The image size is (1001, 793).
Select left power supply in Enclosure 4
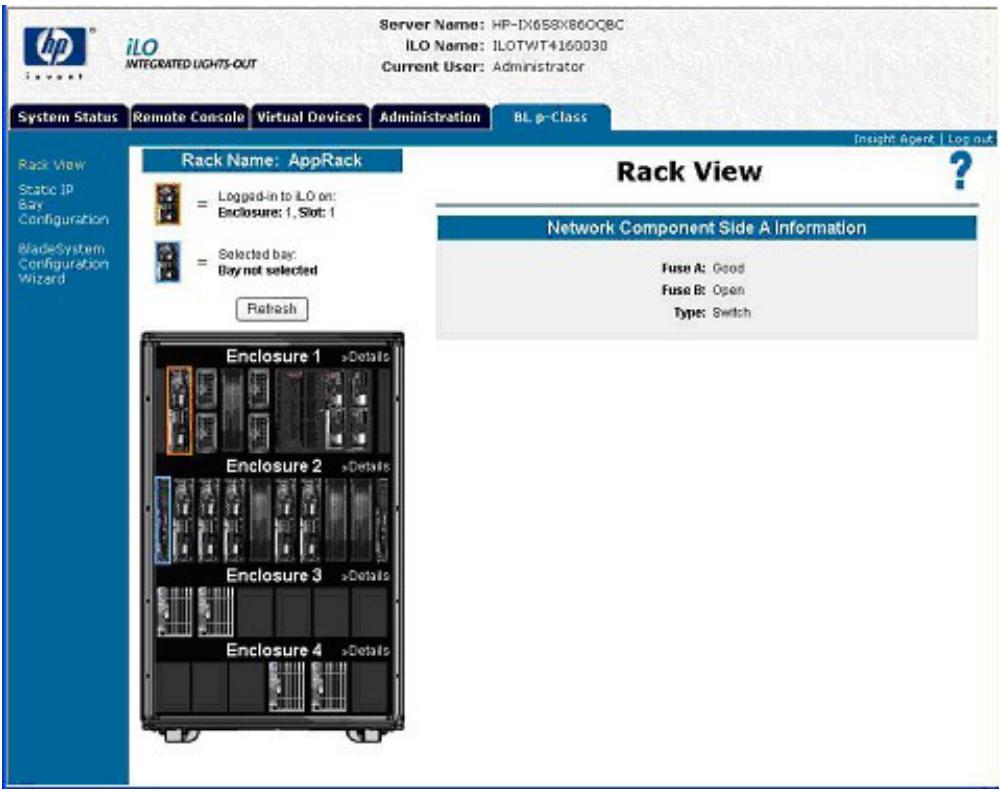click(x=287, y=686)
